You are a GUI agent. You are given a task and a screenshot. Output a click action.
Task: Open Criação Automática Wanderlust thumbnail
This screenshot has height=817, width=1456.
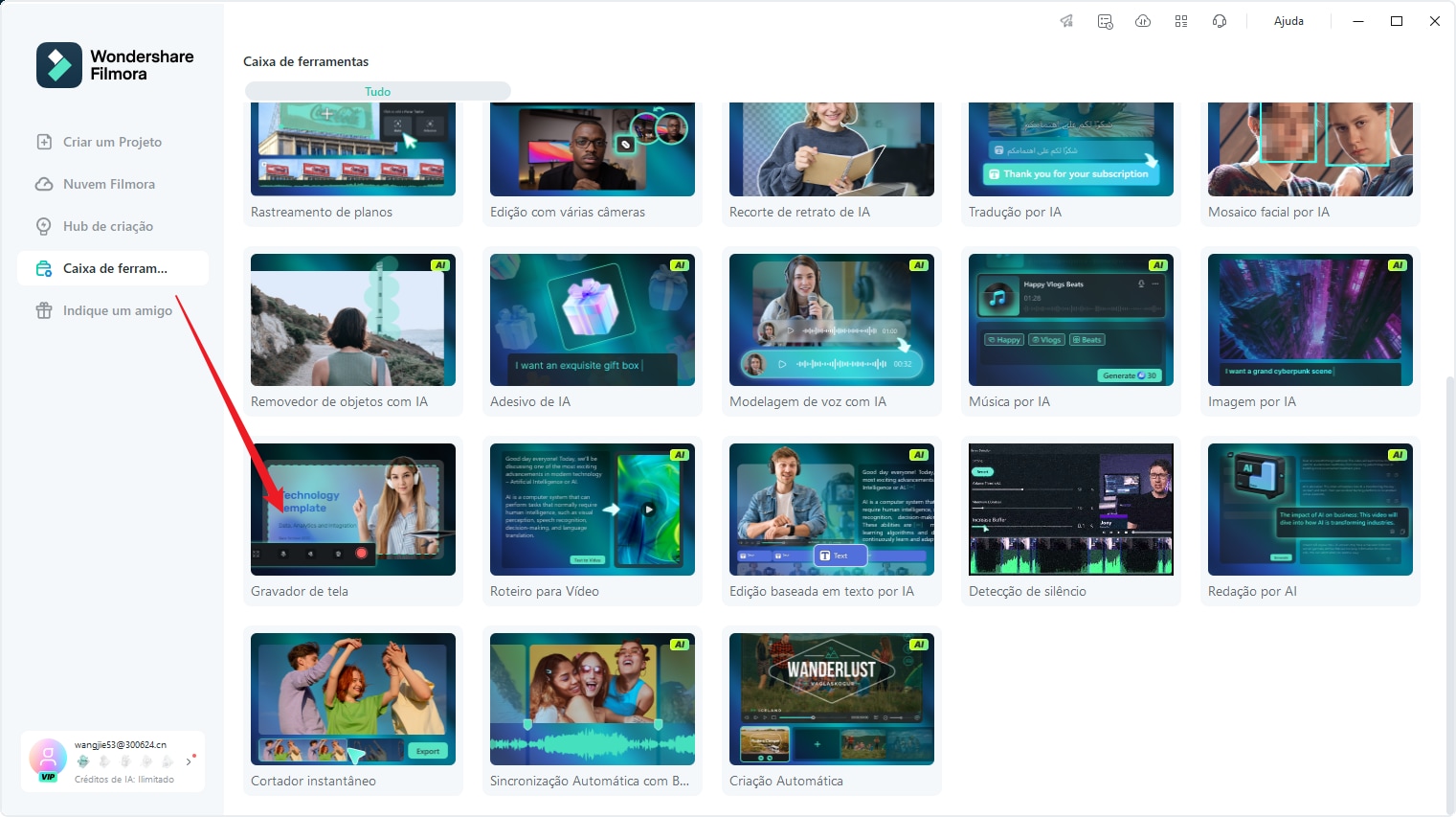tap(832, 699)
